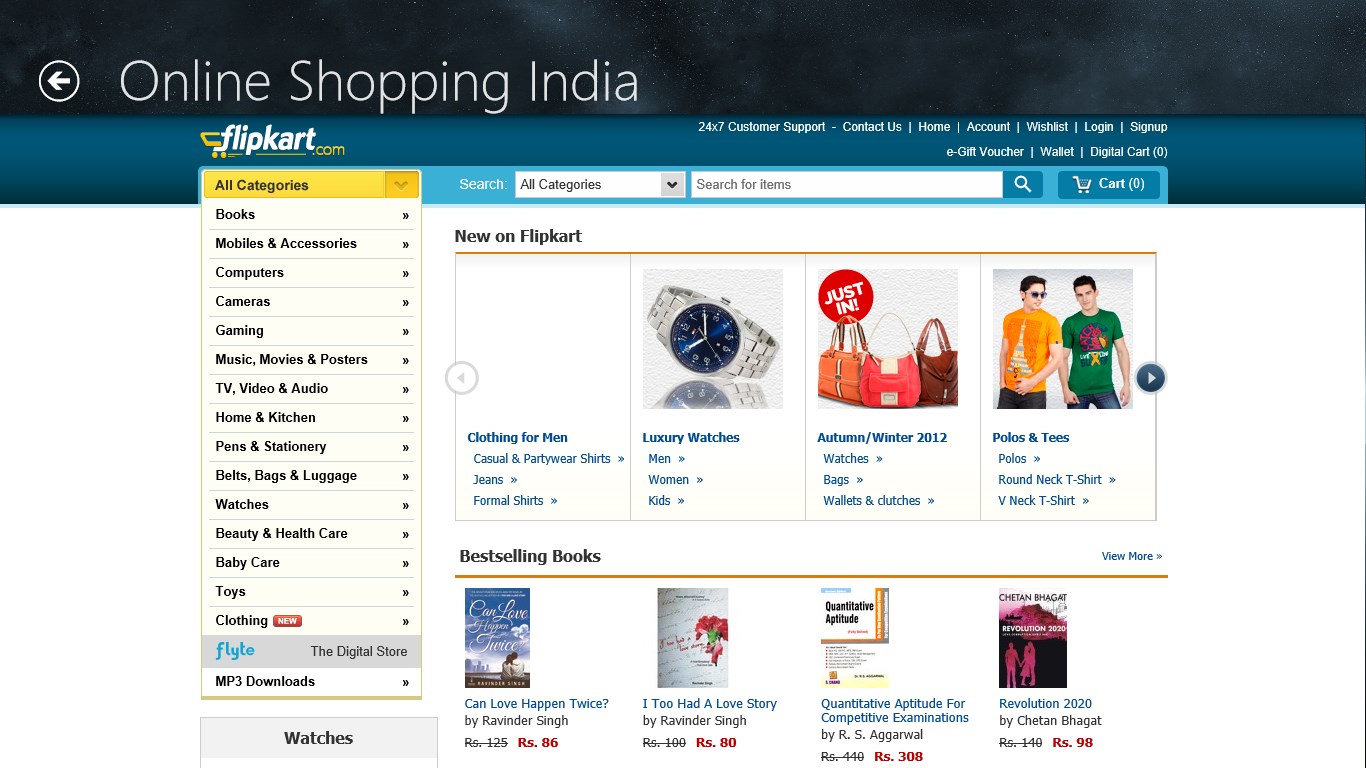Open Revolution 2020 title link

(x=1045, y=704)
